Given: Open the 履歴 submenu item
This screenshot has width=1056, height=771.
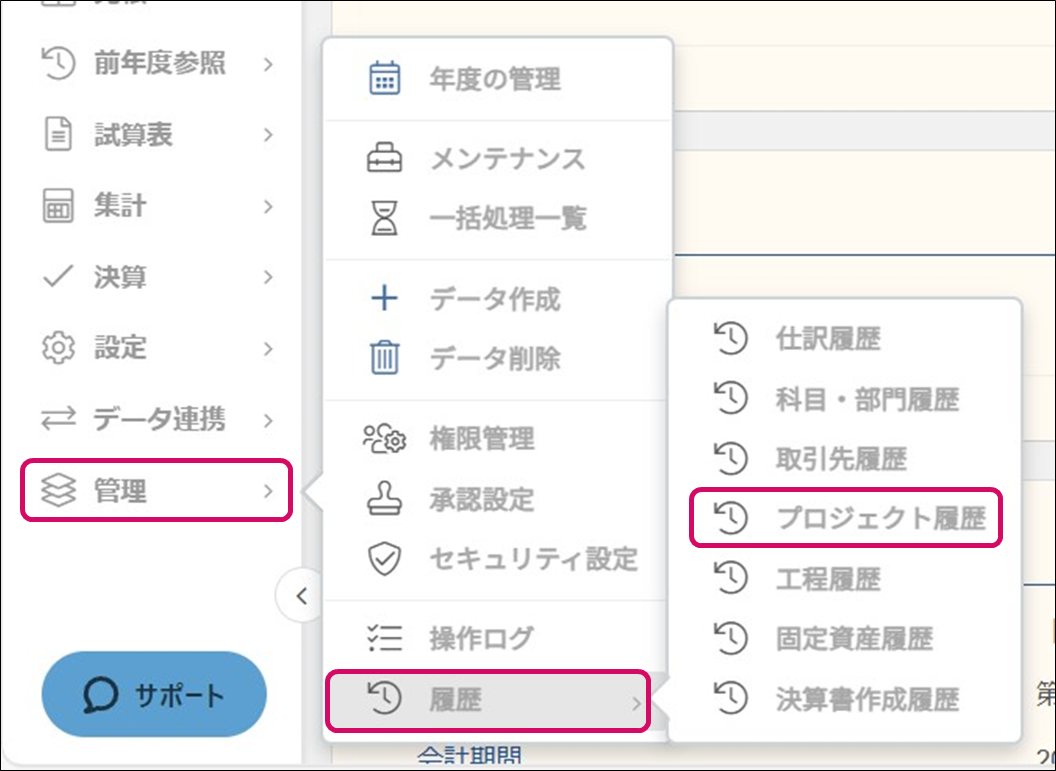Looking at the screenshot, I should tap(488, 700).
